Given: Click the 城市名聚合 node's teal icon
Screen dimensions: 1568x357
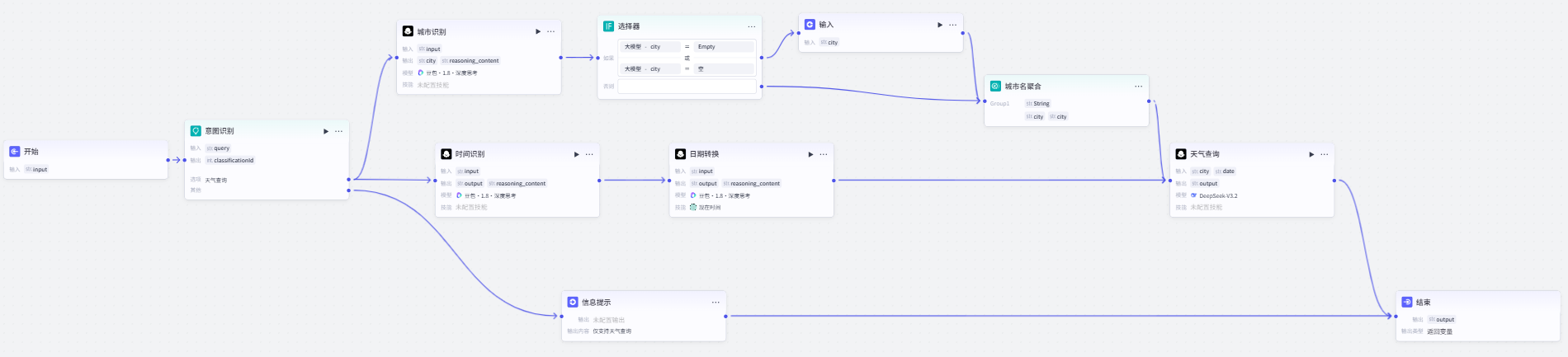Looking at the screenshot, I should point(995,86).
